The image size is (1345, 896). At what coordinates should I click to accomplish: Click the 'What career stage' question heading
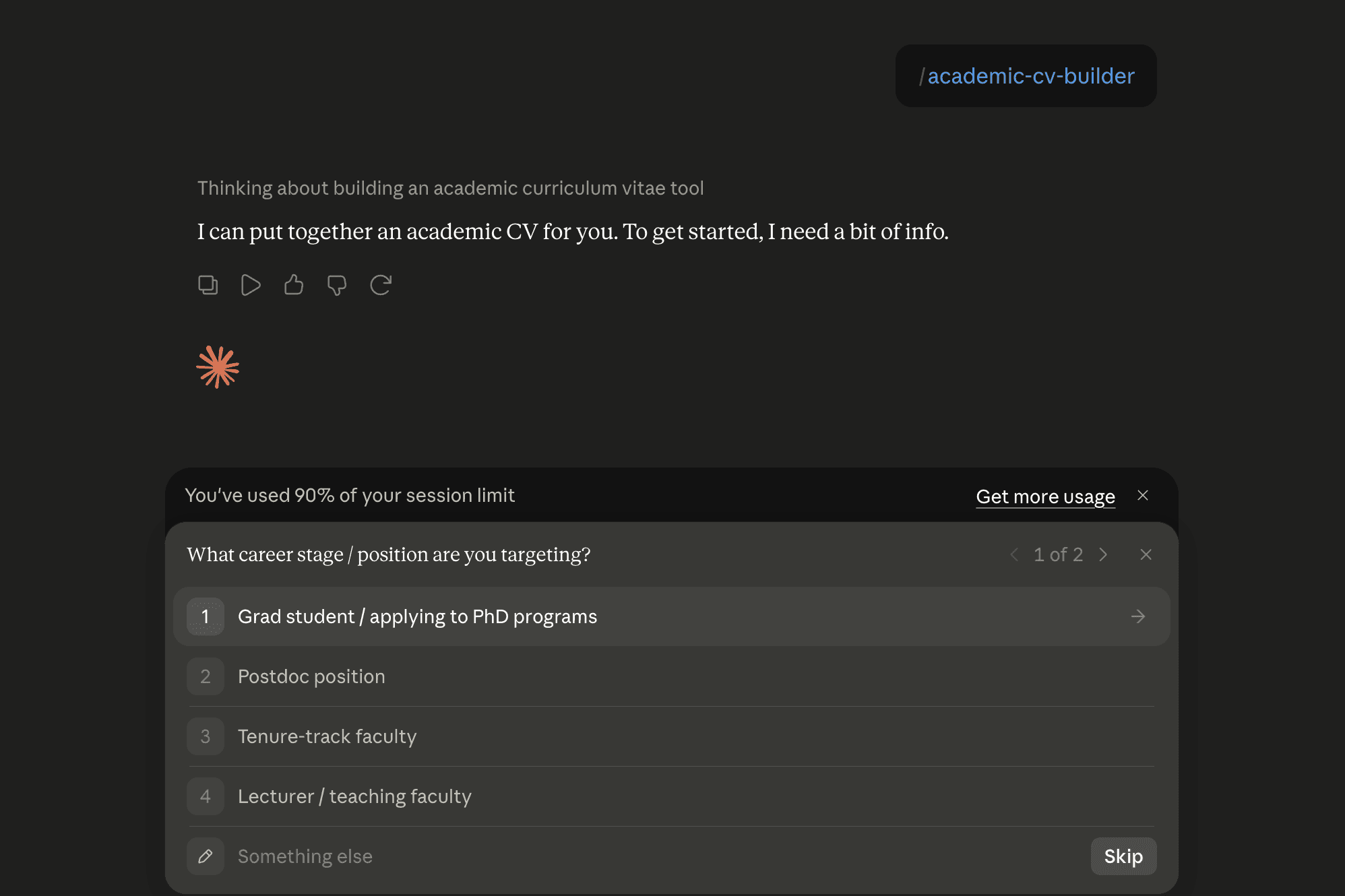389,554
